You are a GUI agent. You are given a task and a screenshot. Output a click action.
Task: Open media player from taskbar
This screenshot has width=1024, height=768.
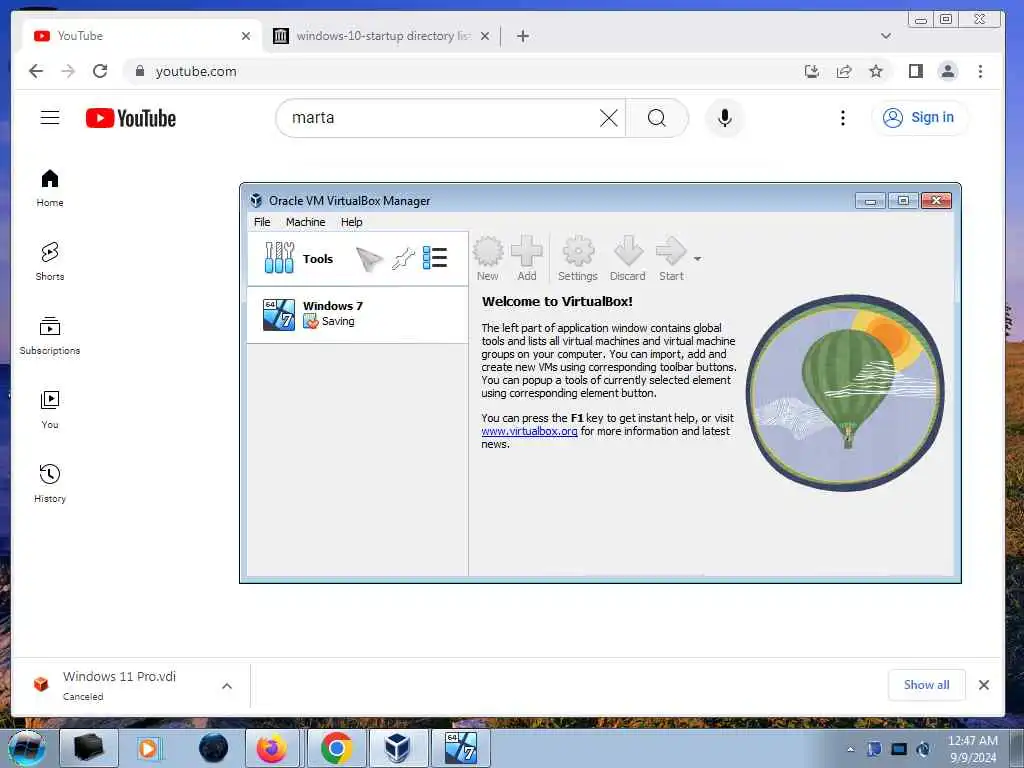click(x=148, y=748)
